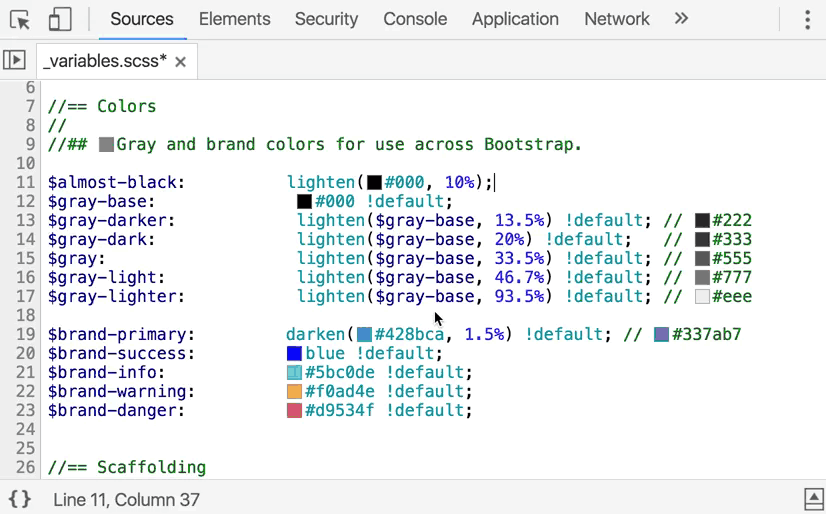This screenshot has height=514, width=826.
Task: Activate the inspect element picker icon
Action: [20, 19]
